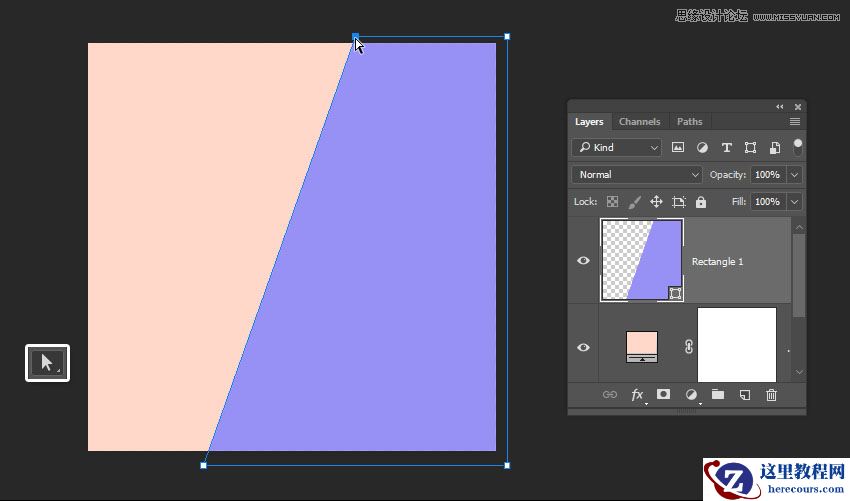Lock layer position
Viewport: 850px width, 501px height.
[656, 202]
